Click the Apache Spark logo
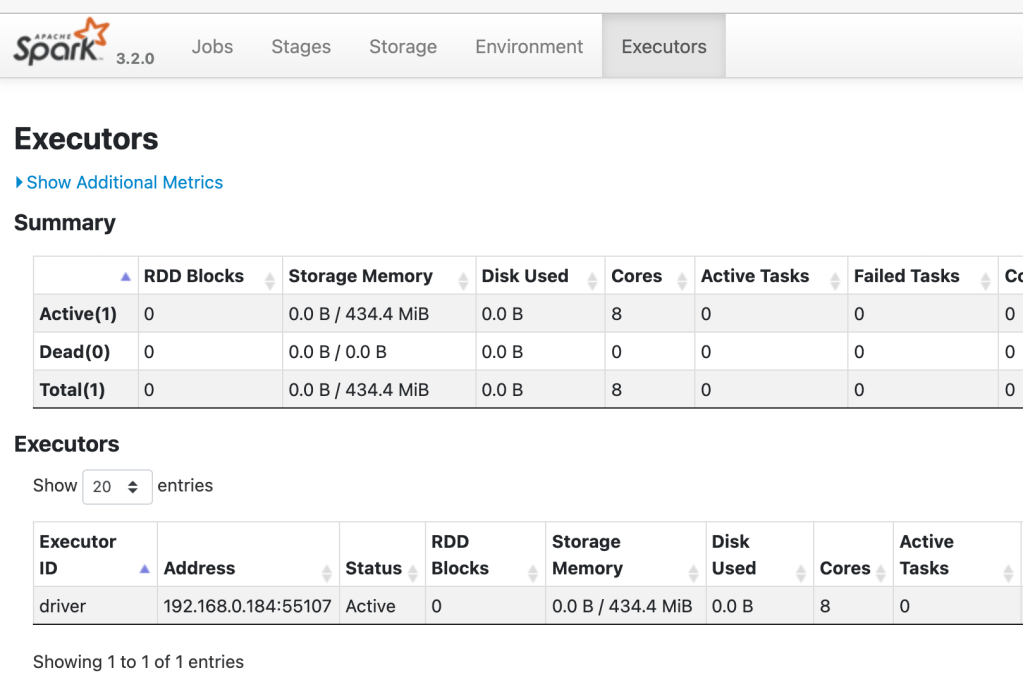 61,42
